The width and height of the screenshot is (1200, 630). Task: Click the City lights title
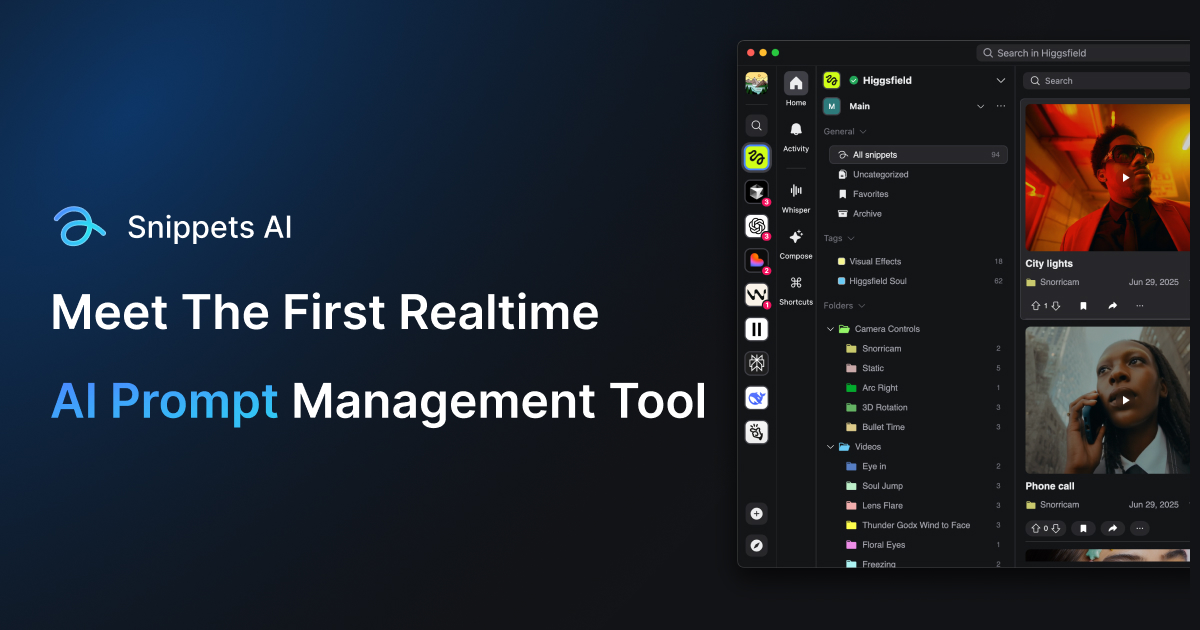click(x=1049, y=264)
